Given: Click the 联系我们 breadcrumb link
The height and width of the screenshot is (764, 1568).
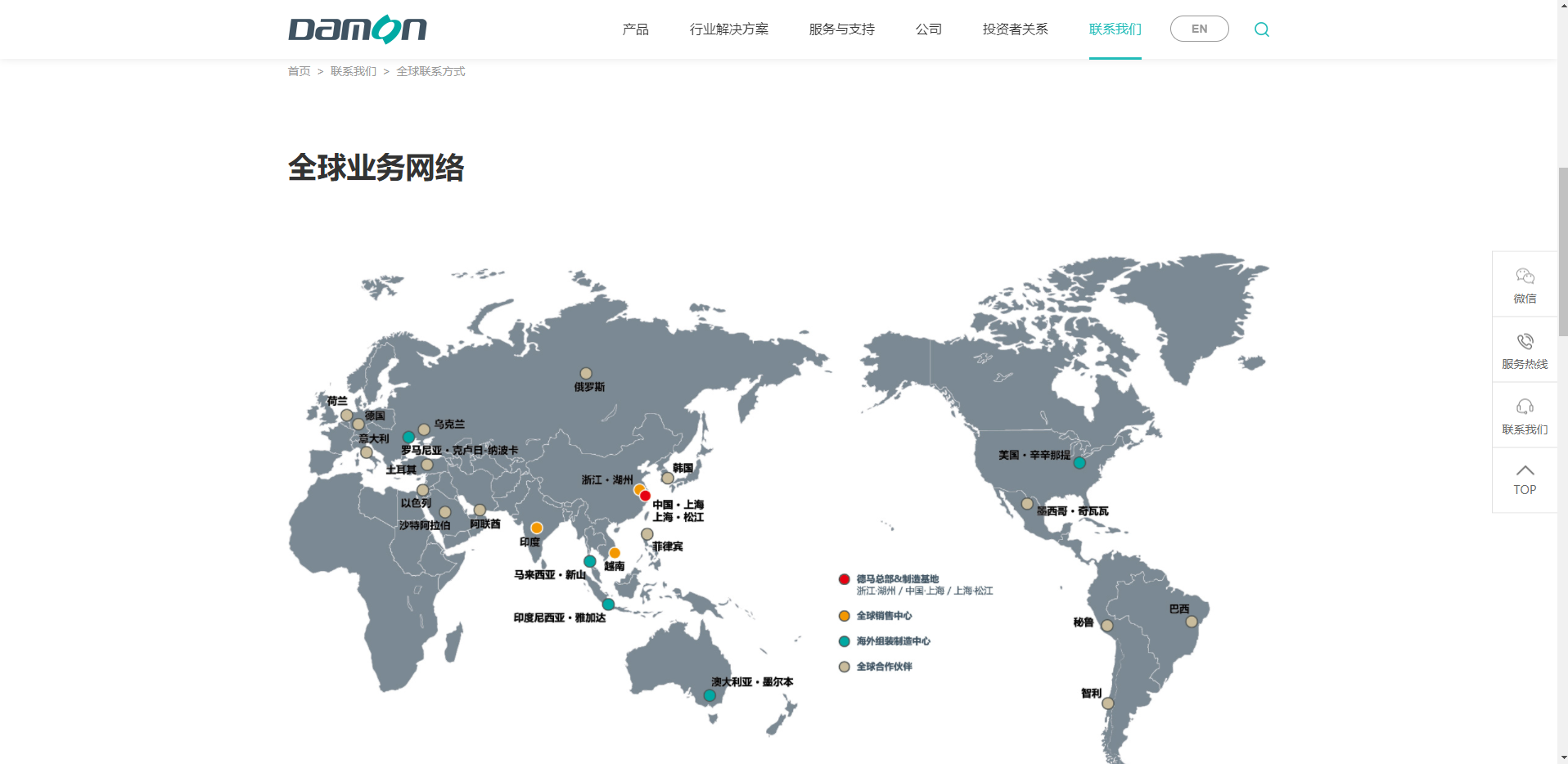Looking at the screenshot, I should [353, 71].
